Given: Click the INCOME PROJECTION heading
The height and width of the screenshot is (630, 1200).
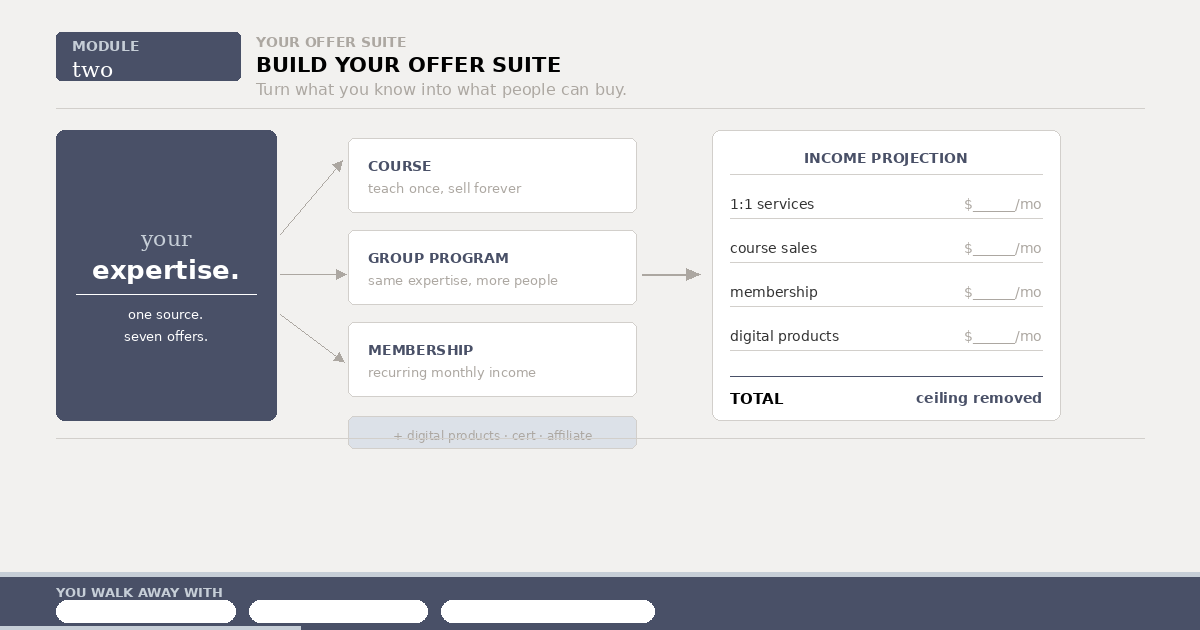Looking at the screenshot, I should click(x=886, y=158).
